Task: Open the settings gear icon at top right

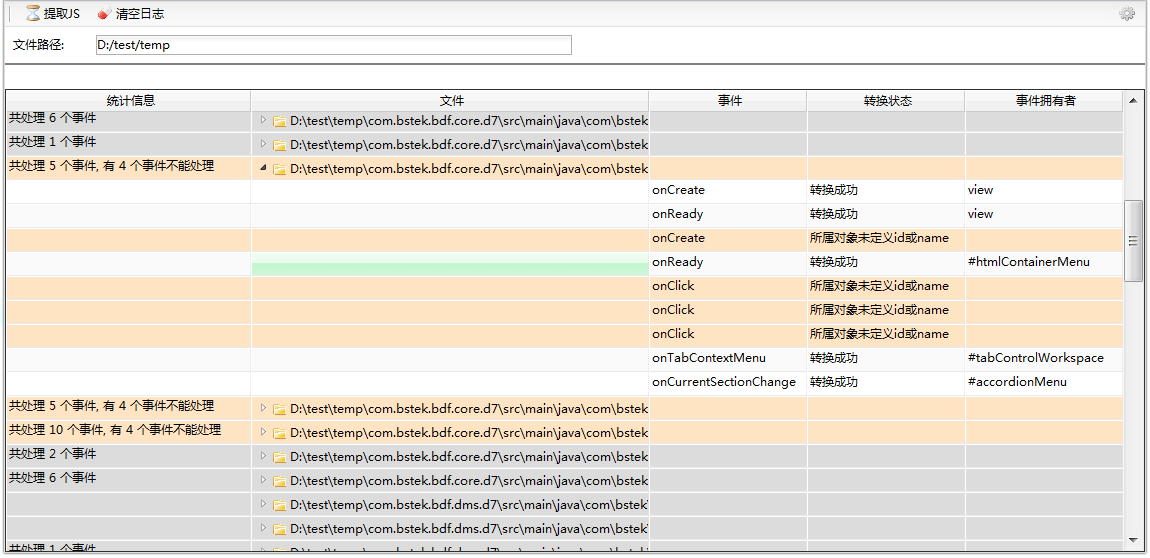Action: [1127, 14]
